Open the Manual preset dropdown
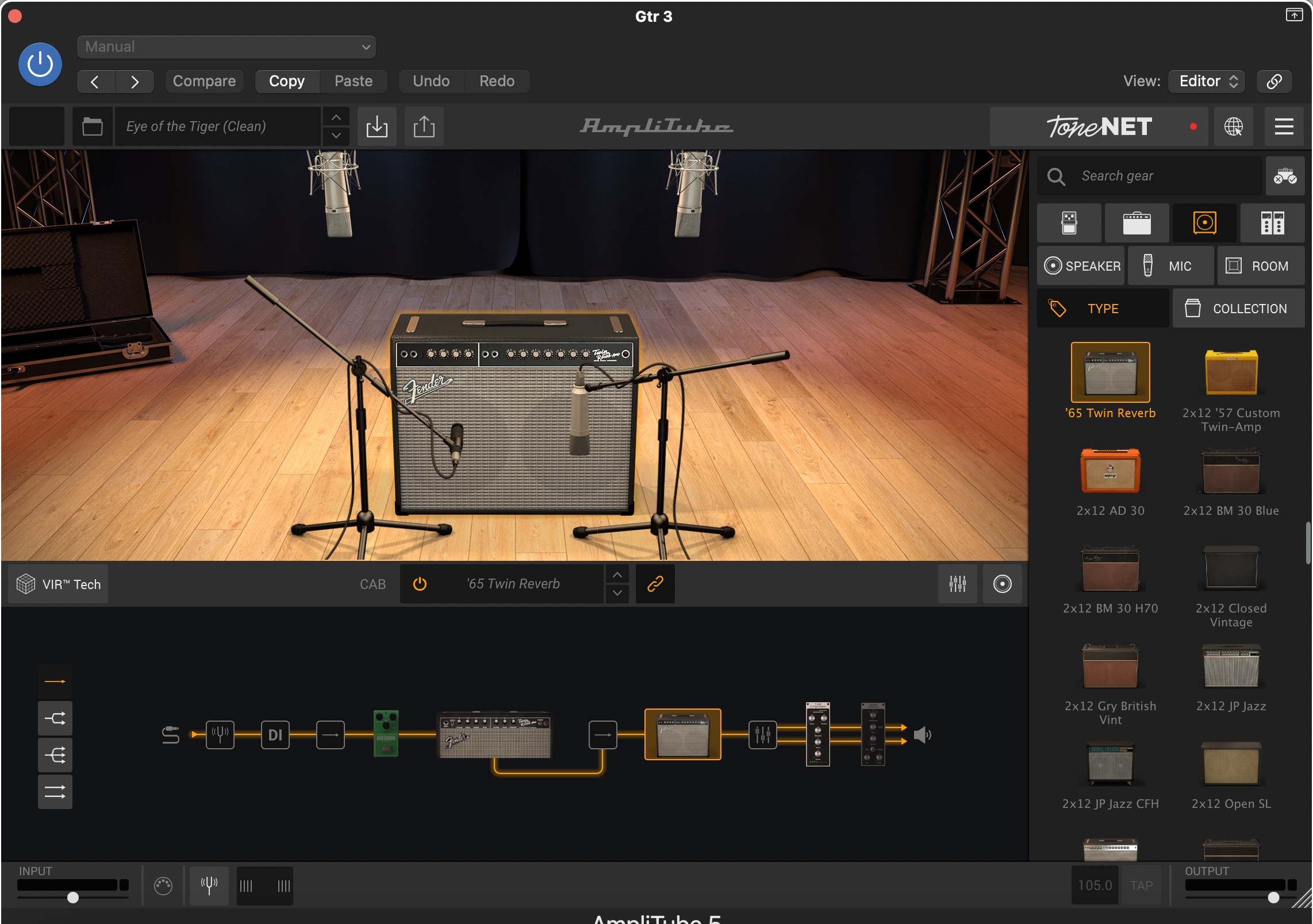 (226, 47)
